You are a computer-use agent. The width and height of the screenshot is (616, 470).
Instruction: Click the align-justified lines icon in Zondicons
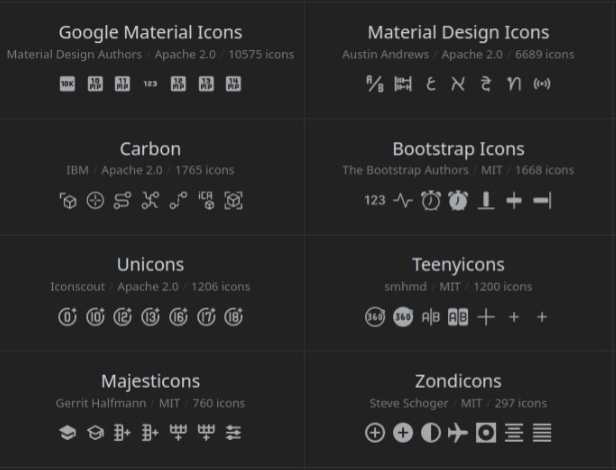[x=542, y=433]
